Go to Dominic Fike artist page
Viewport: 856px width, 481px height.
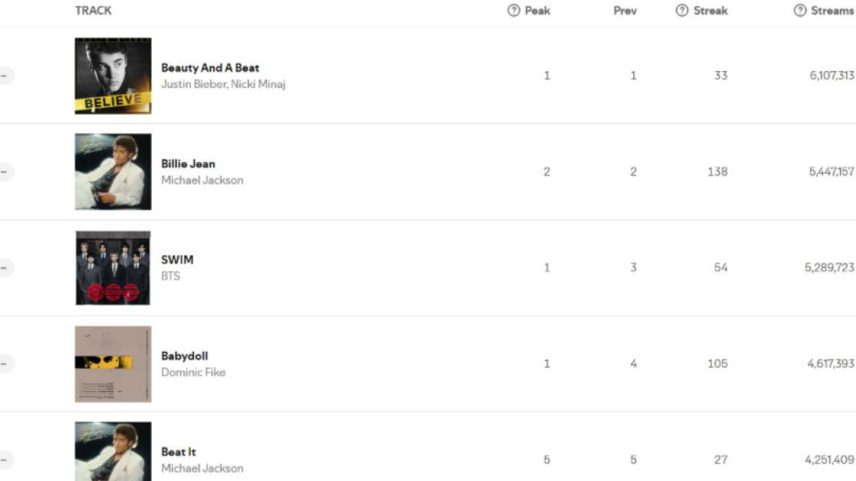(x=193, y=372)
